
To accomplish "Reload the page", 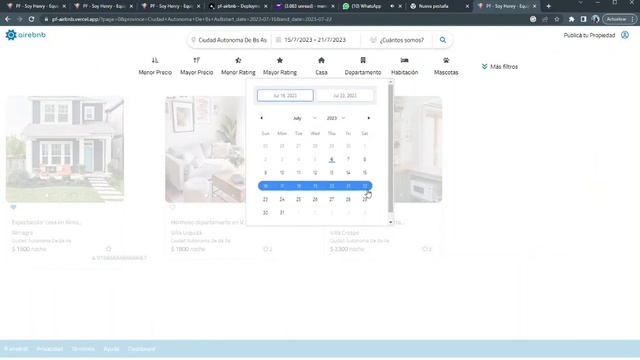I will 31,19.
